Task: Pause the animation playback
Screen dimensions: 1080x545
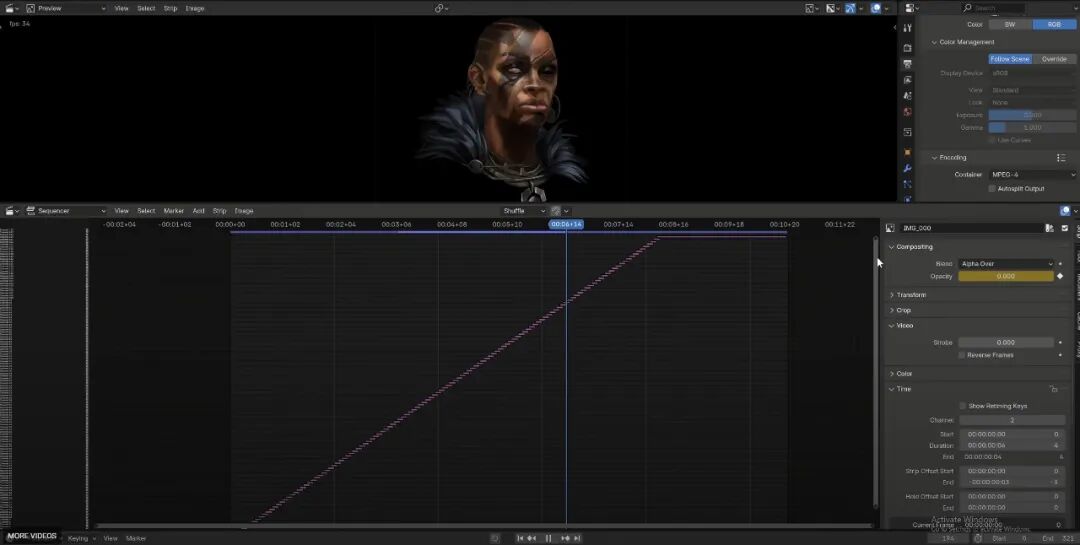Action: coord(548,538)
